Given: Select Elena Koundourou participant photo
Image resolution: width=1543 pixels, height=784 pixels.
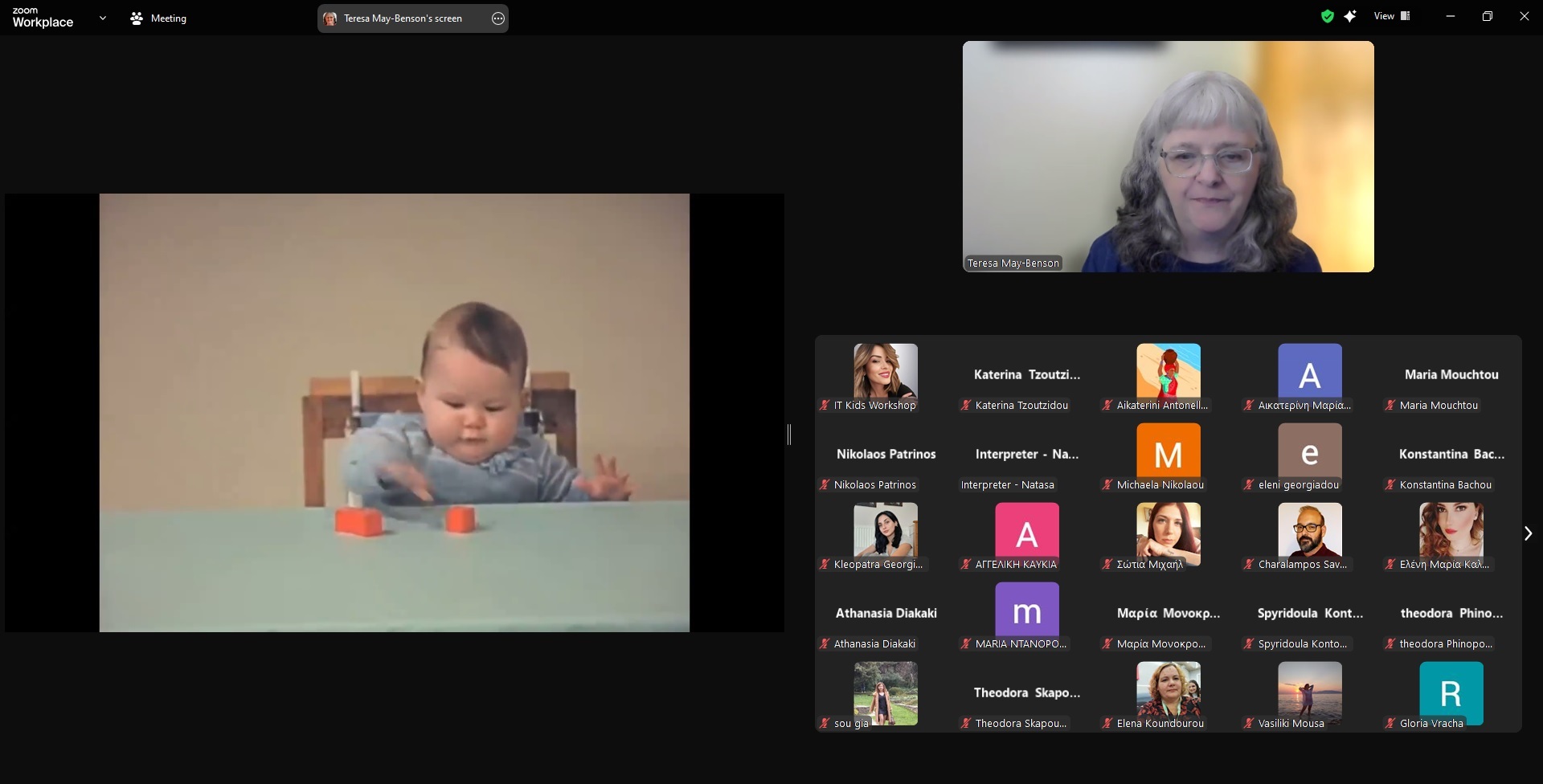Looking at the screenshot, I should (1169, 689).
